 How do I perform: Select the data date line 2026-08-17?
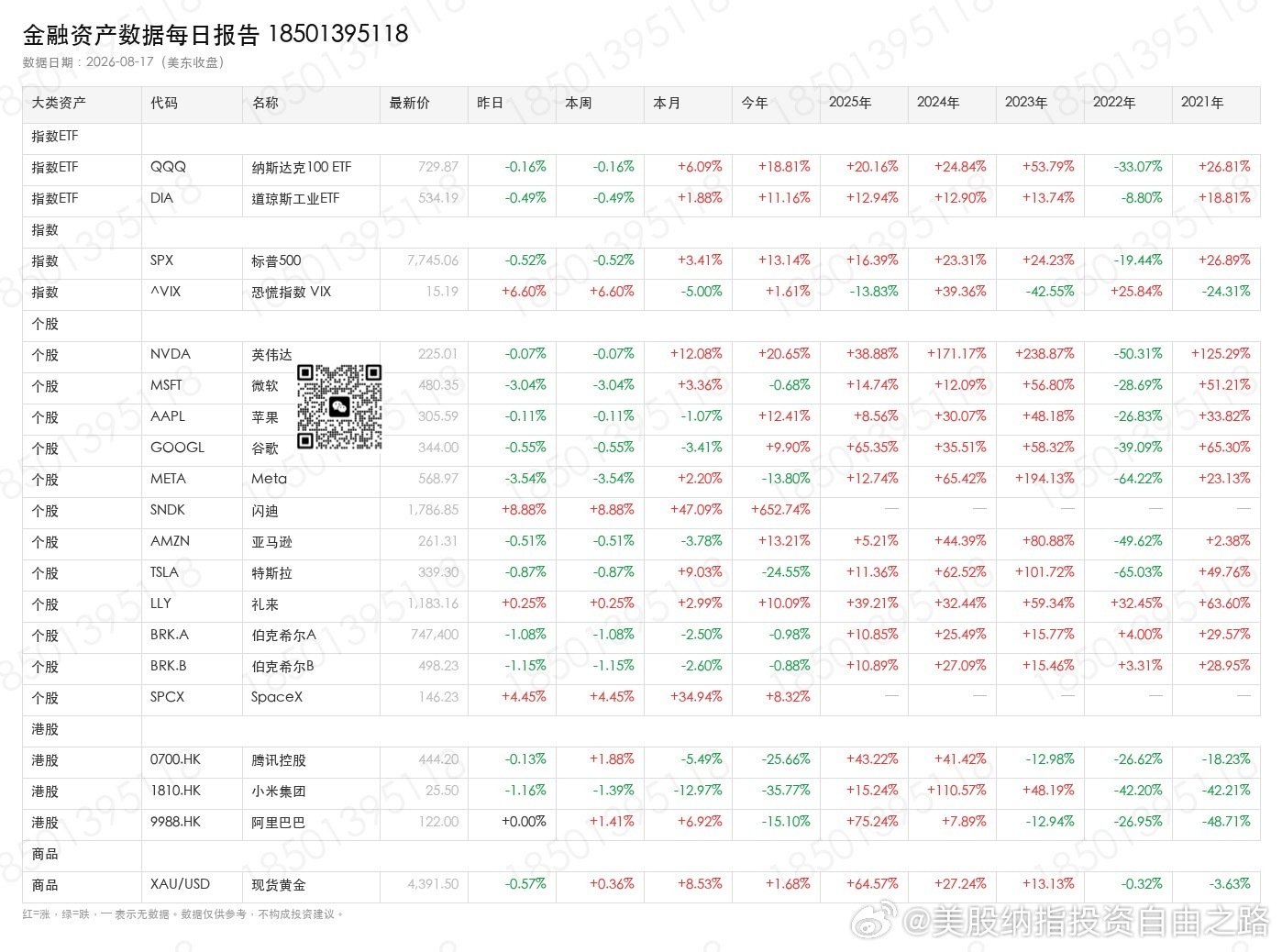[x=124, y=62]
